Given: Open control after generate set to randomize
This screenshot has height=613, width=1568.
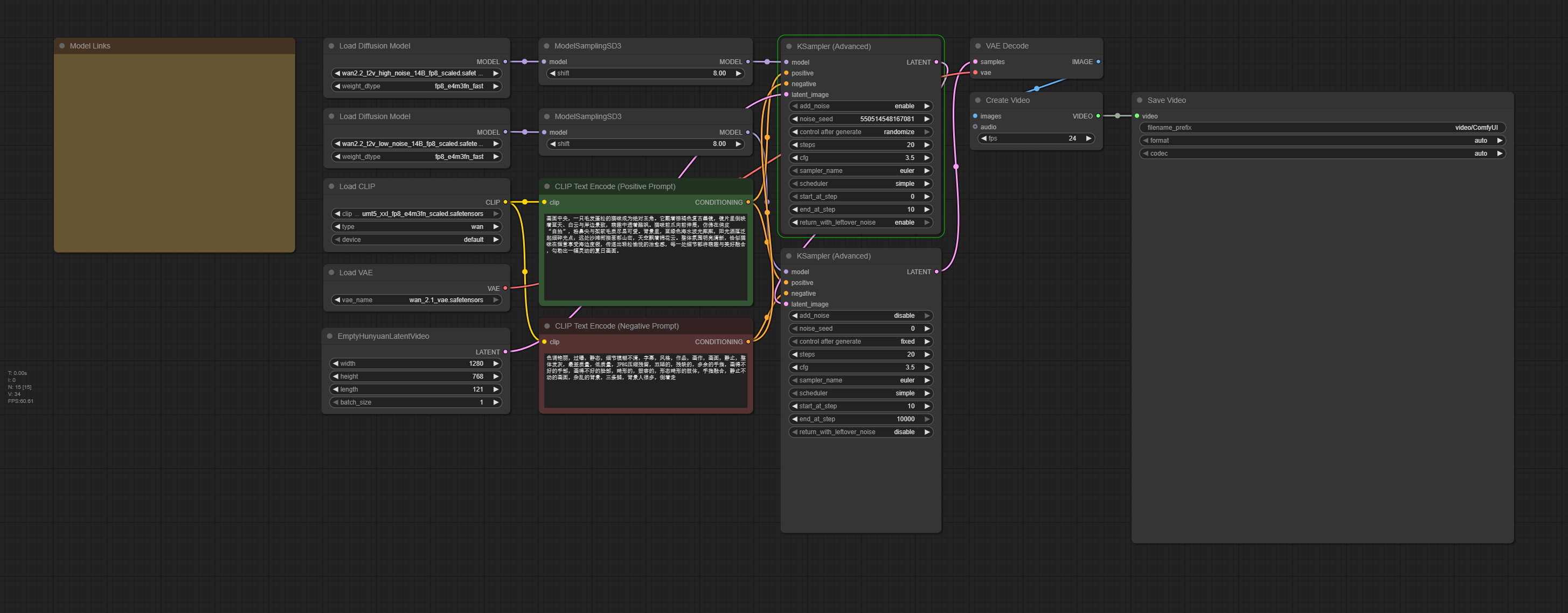Looking at the screenshot, I should (861, 131).
